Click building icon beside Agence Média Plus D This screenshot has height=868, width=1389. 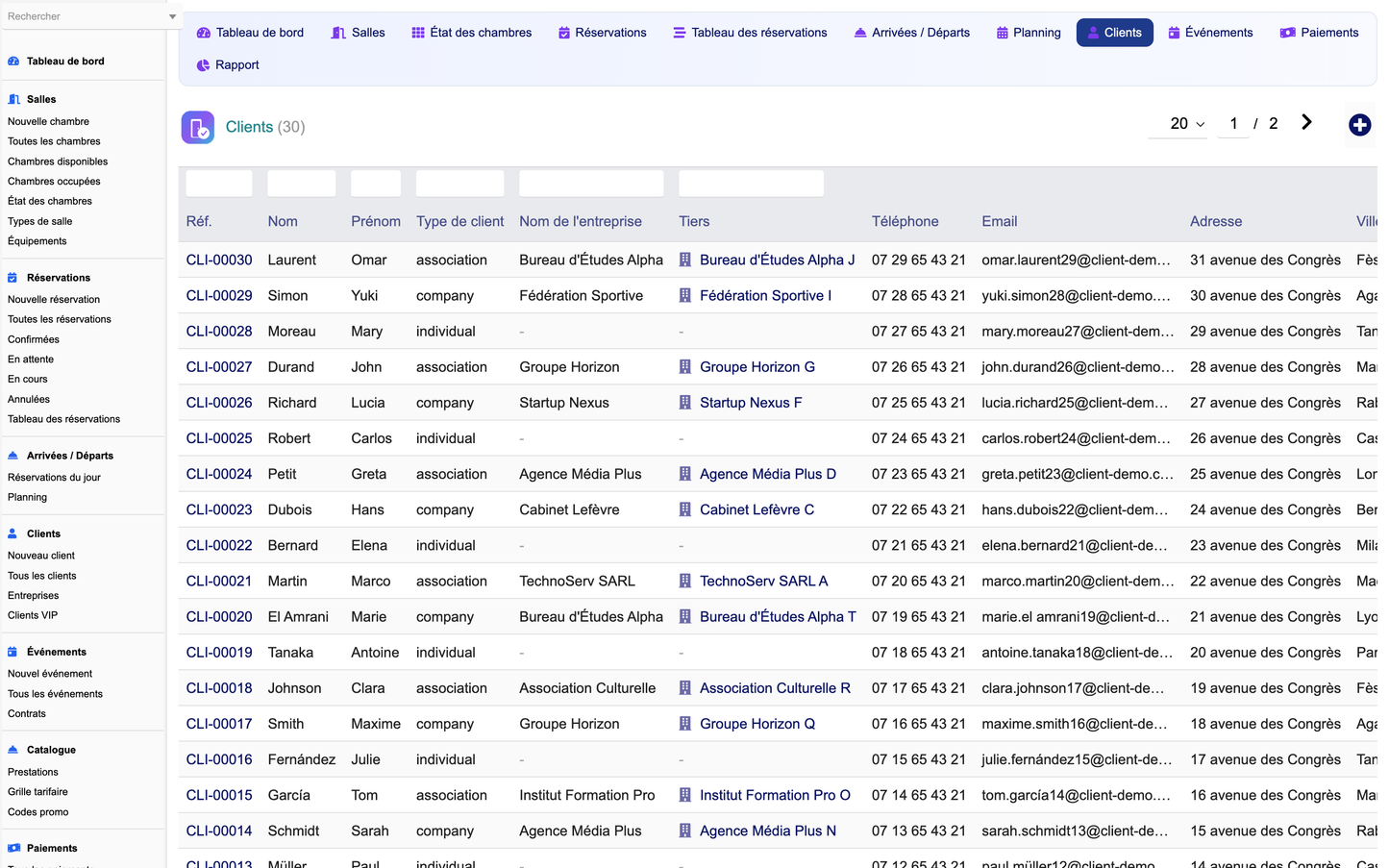coord(685,474)
